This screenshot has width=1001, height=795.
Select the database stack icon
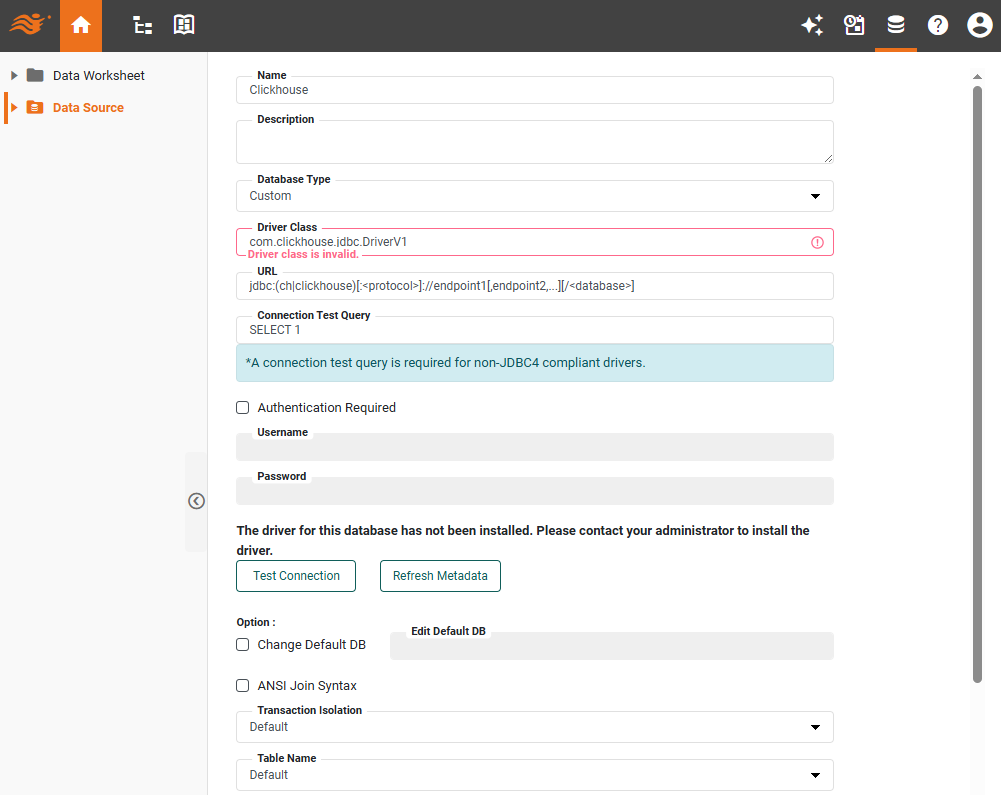tap(896, 25)
